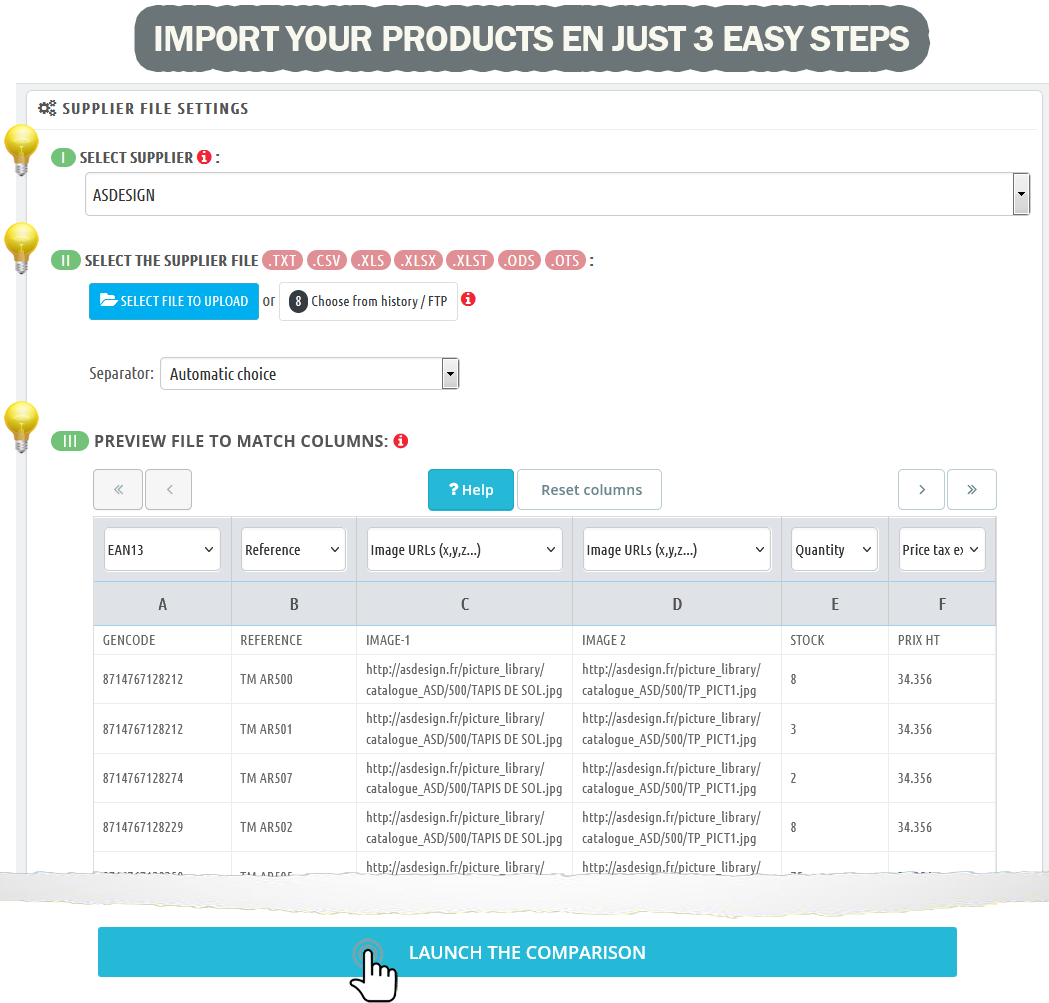Viewport: 1049px width, 1003px height.
Task: Go to previous columns with single-left arrow
Action: (168, 490)
